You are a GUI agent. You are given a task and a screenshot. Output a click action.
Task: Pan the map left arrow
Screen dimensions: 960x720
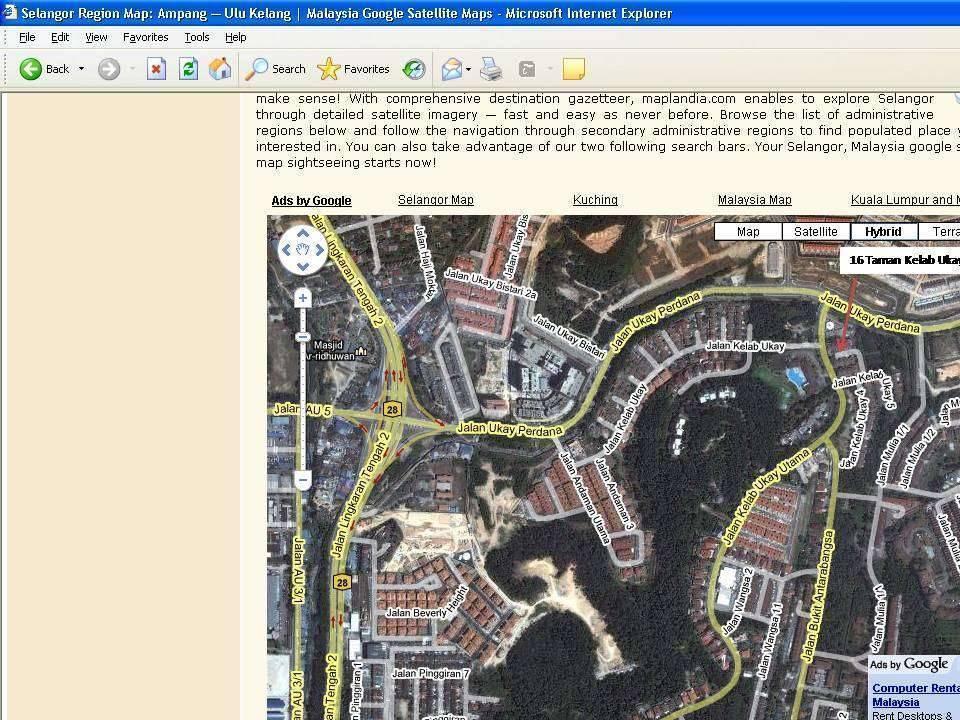coord(286,250)
